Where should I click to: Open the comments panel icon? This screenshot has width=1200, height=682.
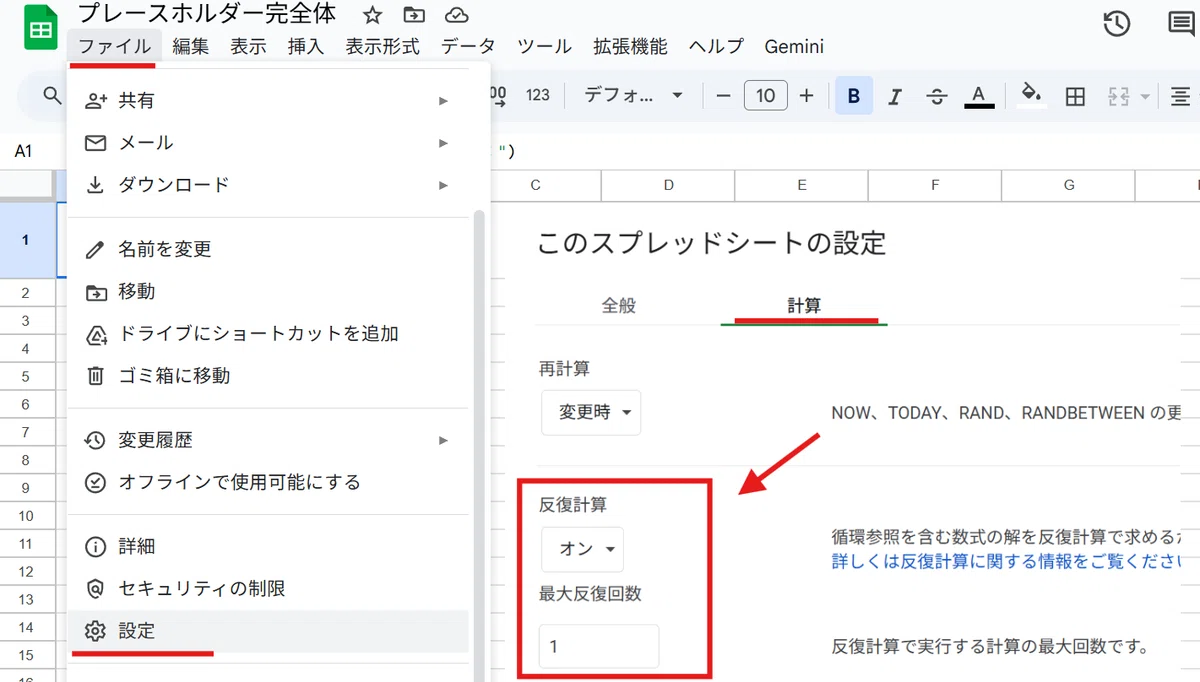(x=1181, y=25)
